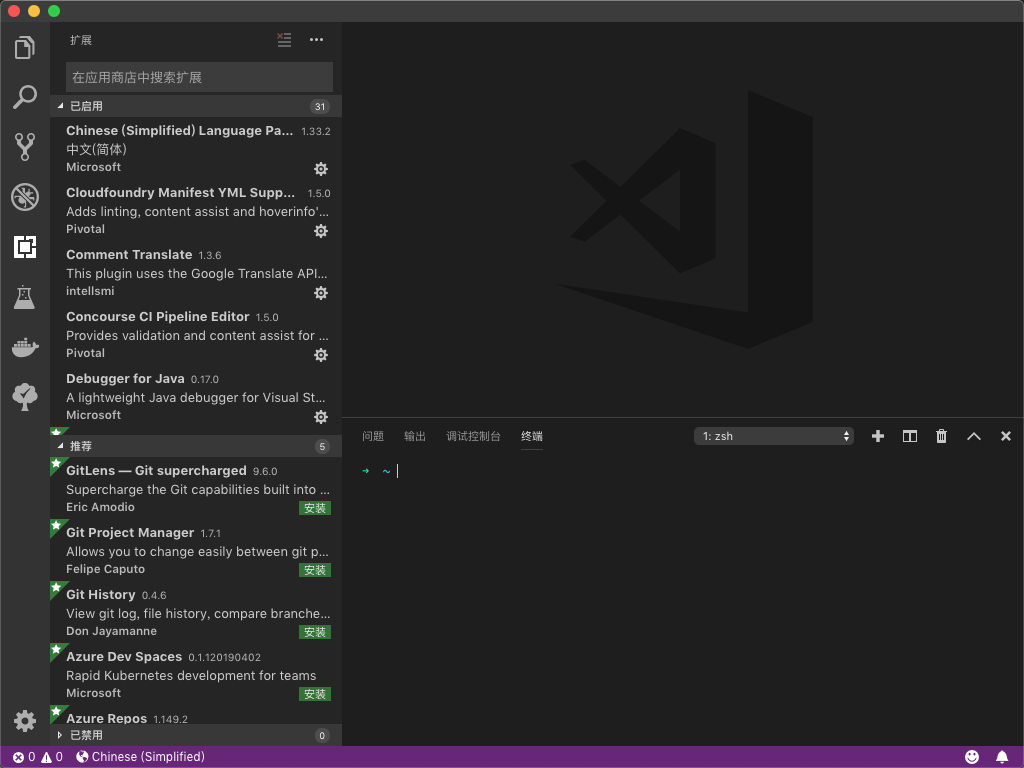Create a new terminal with the plus icon
1024x768 pixels.
tap(878, 436)
